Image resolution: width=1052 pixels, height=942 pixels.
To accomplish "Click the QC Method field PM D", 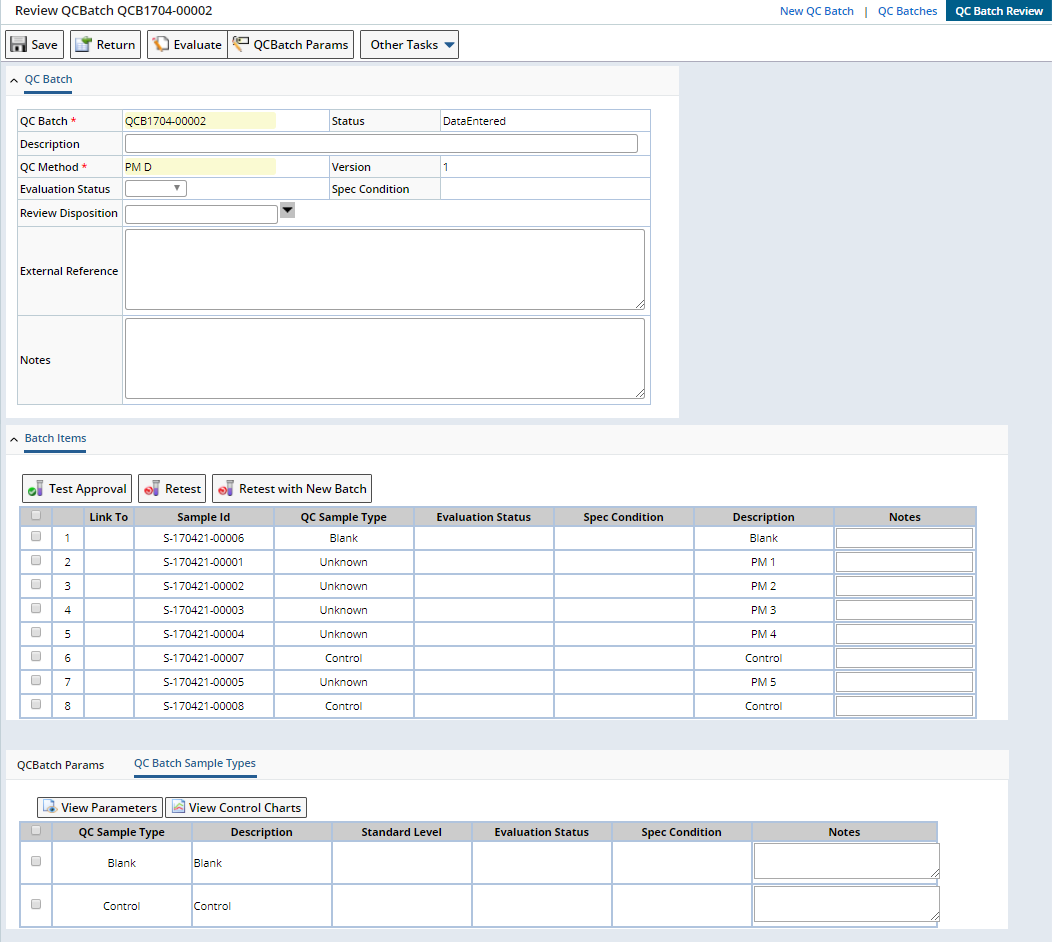I will 200,166.
